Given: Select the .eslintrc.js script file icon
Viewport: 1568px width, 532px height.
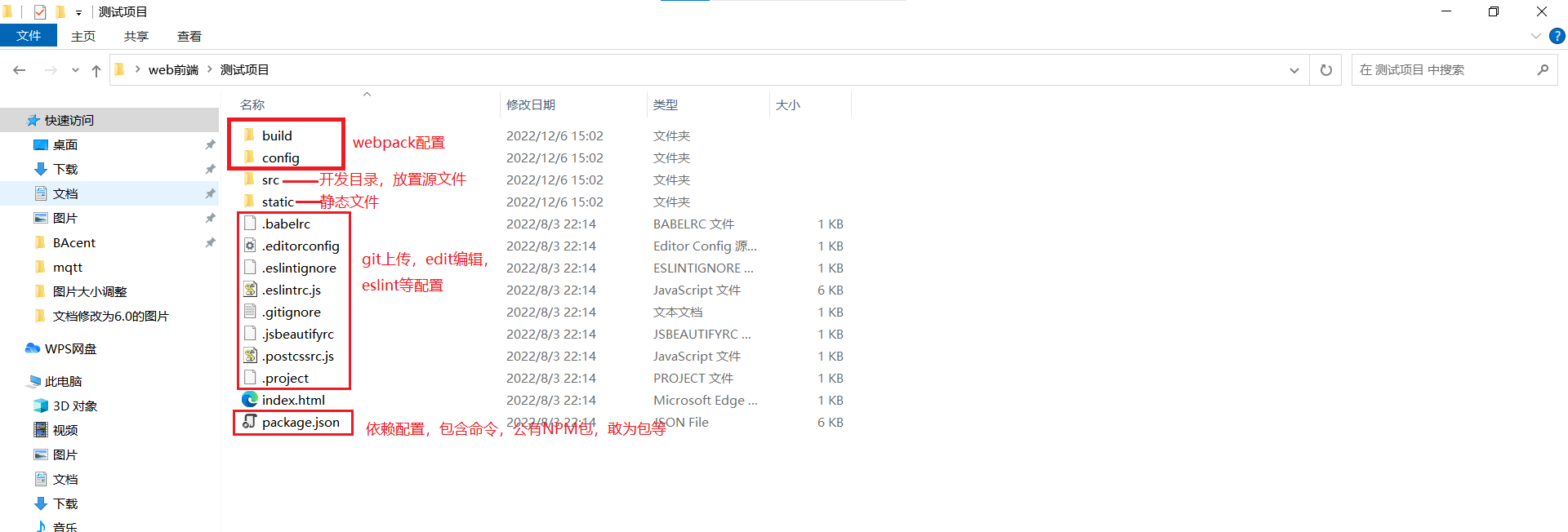Looking at the screenshot, I should [250, 289].
